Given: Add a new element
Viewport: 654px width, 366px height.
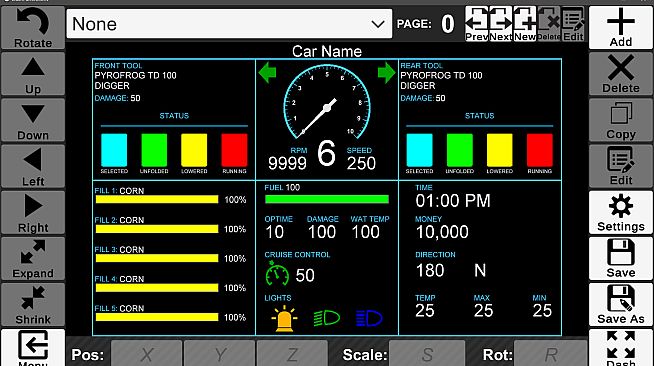Looking at the screenshot, I should point(621,28).
